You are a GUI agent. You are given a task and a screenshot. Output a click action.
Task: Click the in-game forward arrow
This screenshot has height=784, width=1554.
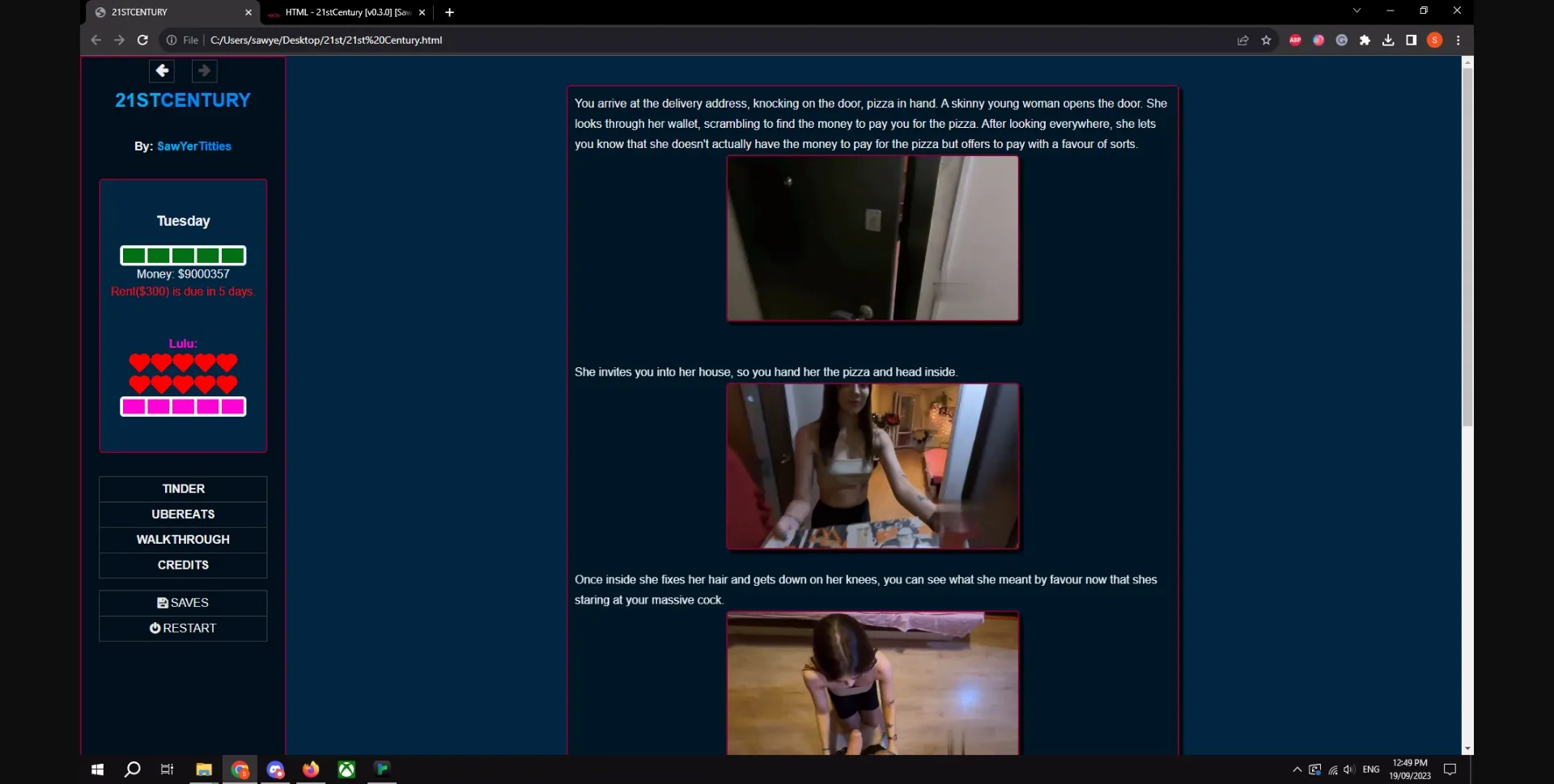[204, 71]
